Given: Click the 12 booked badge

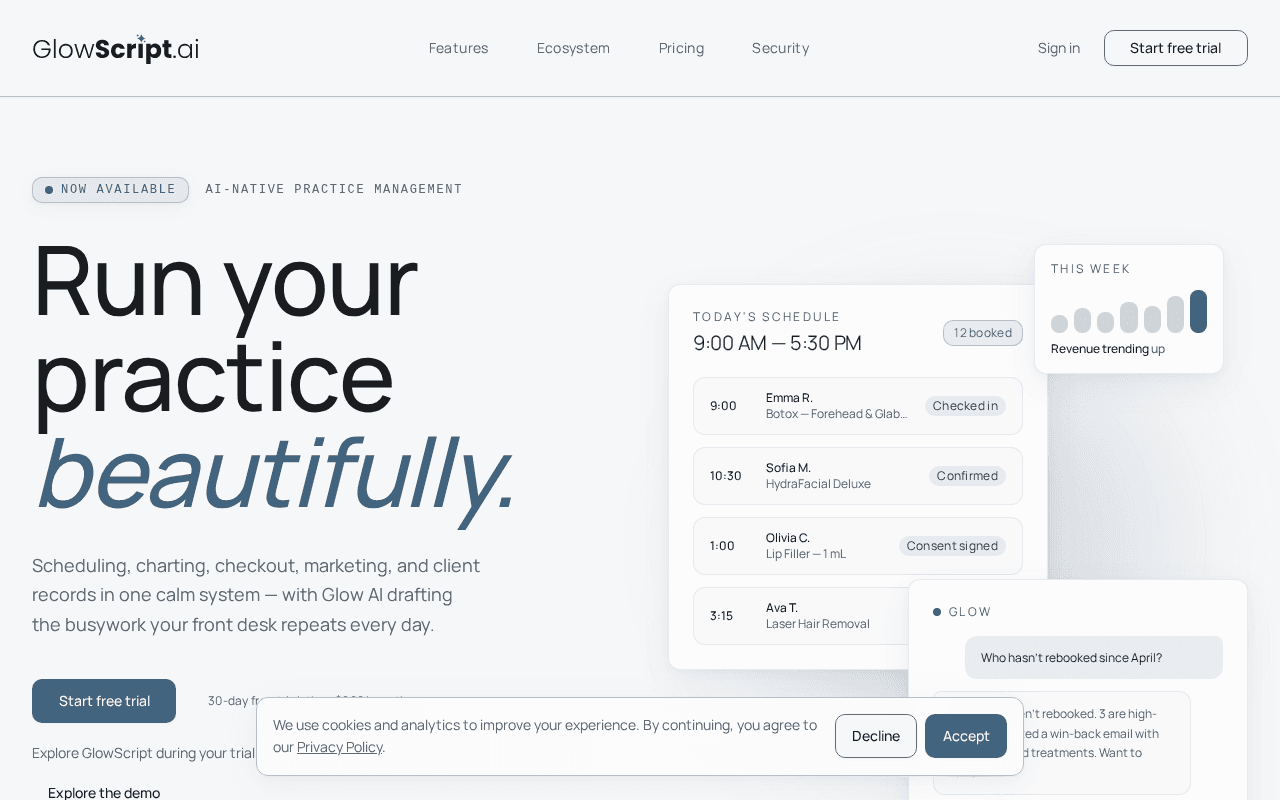Looking at the screenshot, I should tap(983, 333).
